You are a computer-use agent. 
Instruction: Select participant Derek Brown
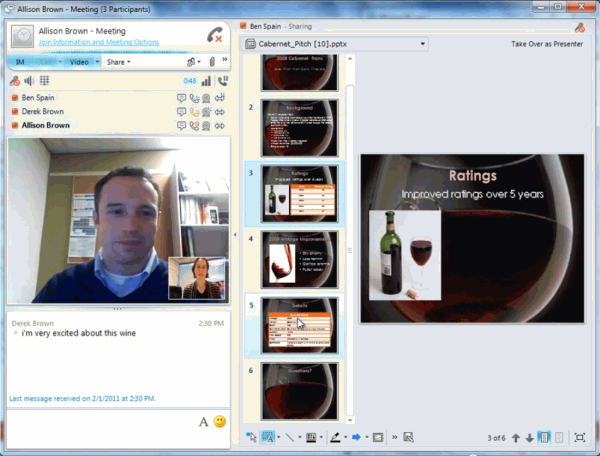(42, 112)
